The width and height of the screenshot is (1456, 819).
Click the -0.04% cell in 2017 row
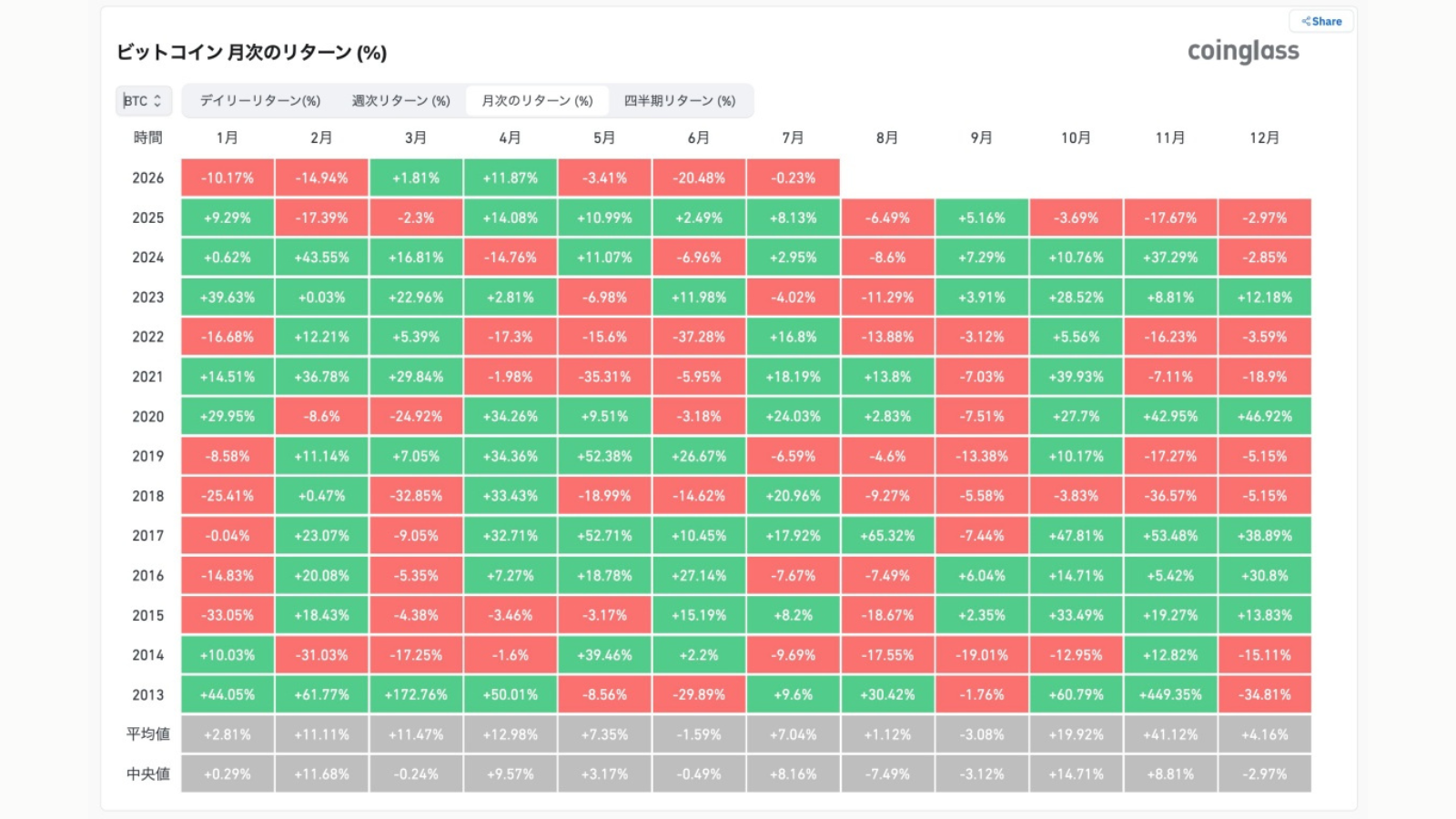pyautogui.click(x=227, y=536)
